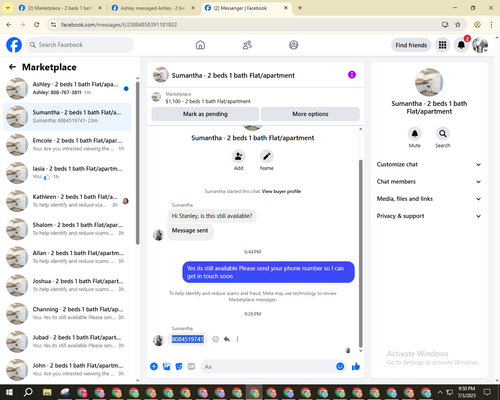Click More options button
Screen dimensions: 500x400
(310, 114)
